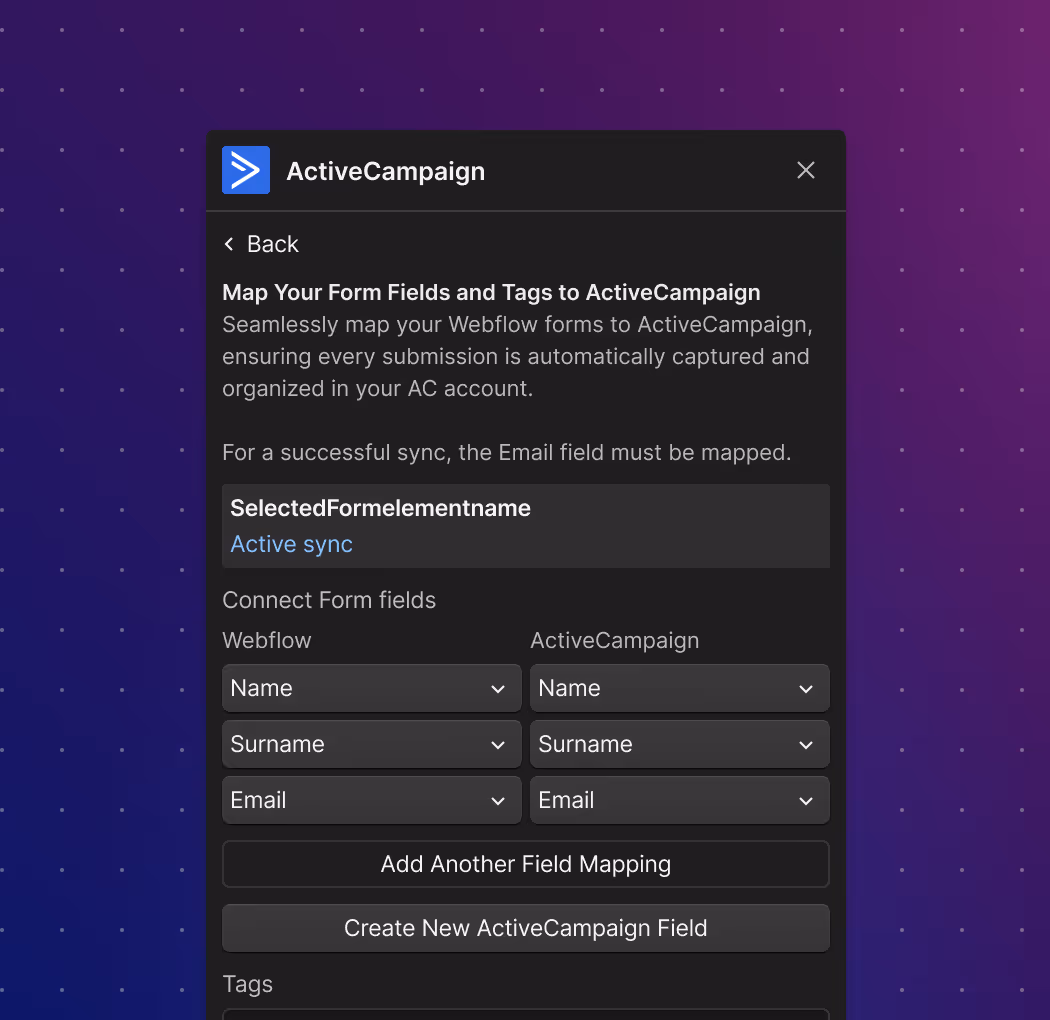This screenshot has height=1020, width=1050.
Task: Click Create New ActiveCampaign Field button
Action: tap(526, 928)
